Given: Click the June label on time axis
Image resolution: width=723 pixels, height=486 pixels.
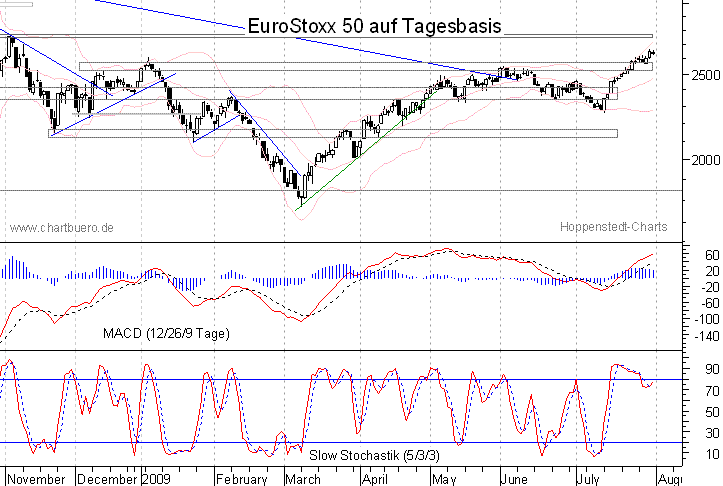Looking at the screenshot, I should (x=512, y=478).
